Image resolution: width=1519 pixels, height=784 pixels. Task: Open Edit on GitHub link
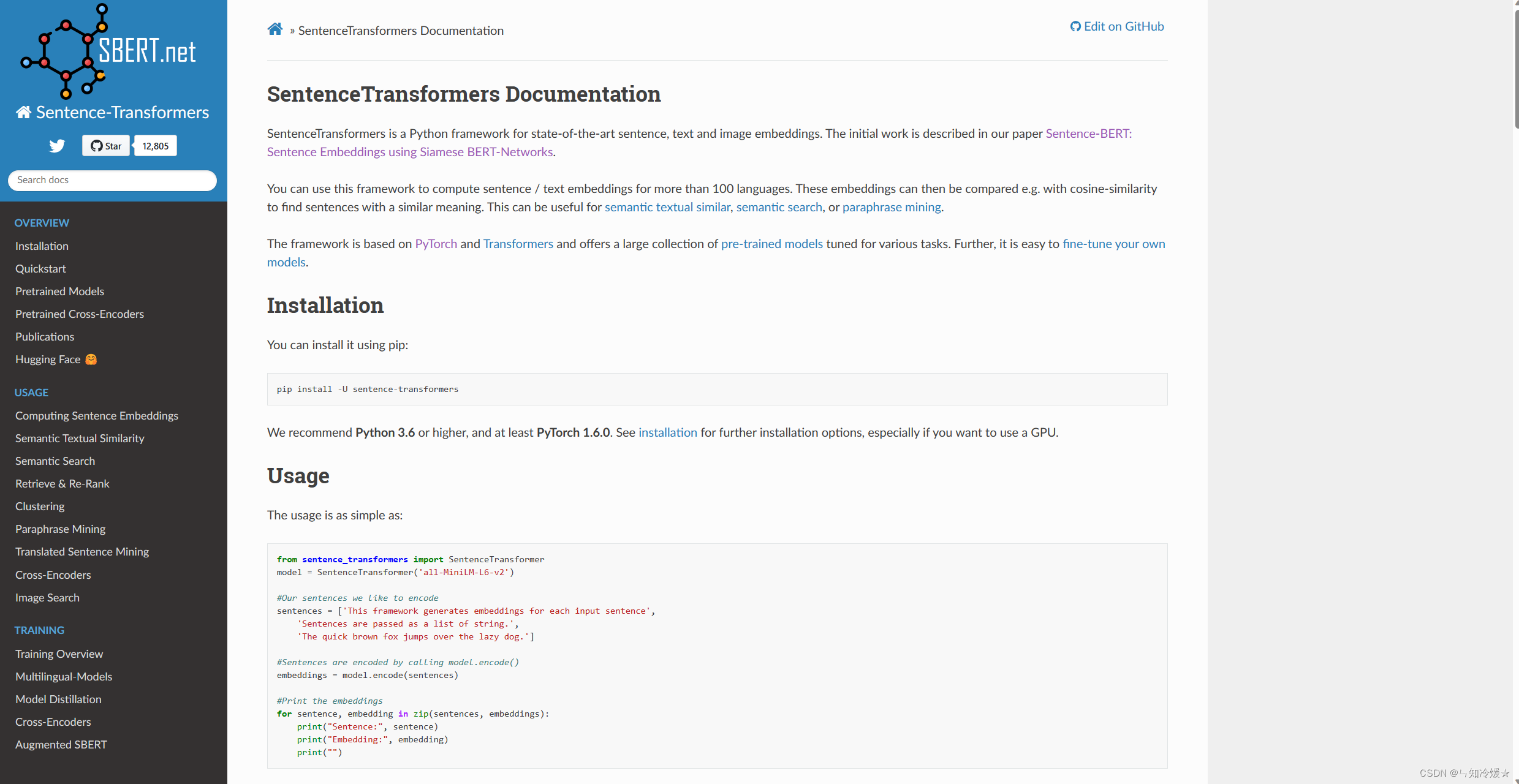(1117, 26)
